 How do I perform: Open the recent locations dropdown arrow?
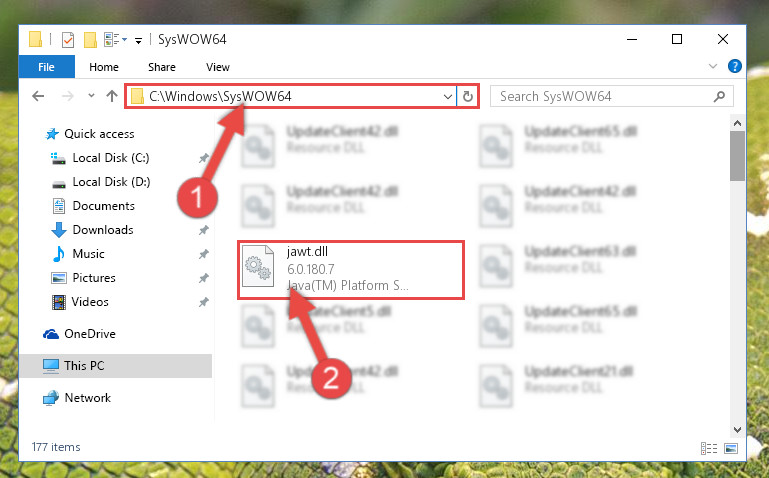coord(91,96)
